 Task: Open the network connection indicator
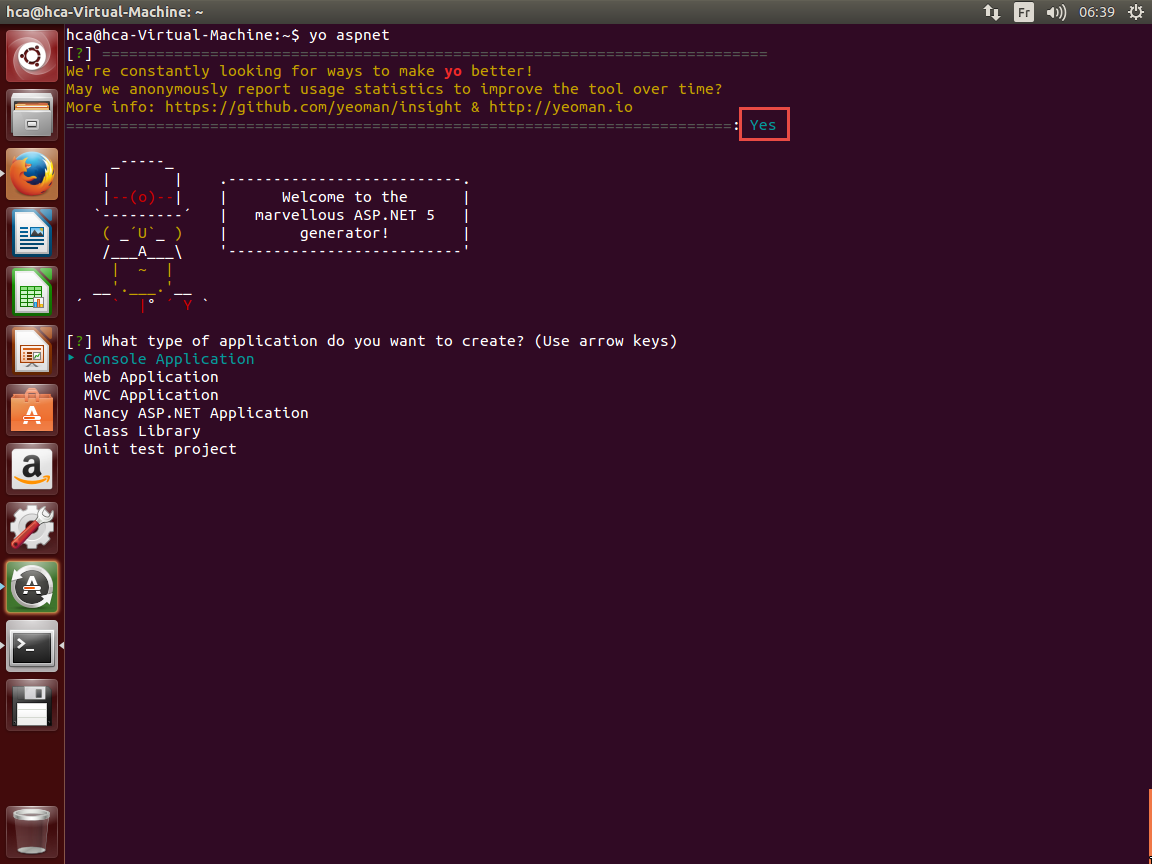(992, 12)
